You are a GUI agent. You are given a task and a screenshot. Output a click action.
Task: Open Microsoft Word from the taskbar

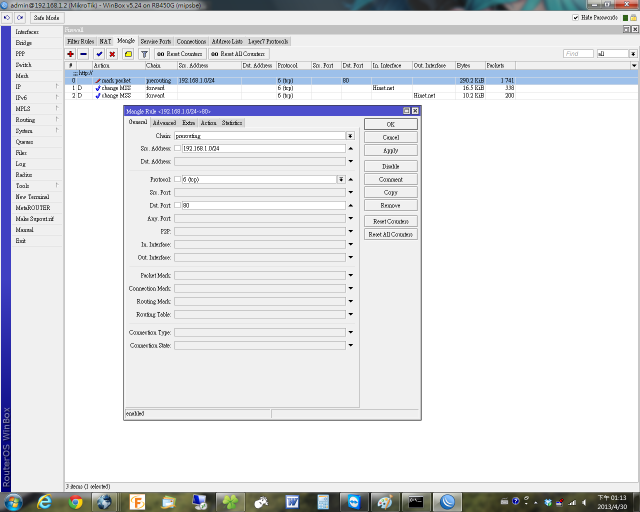tap(292, 502)
